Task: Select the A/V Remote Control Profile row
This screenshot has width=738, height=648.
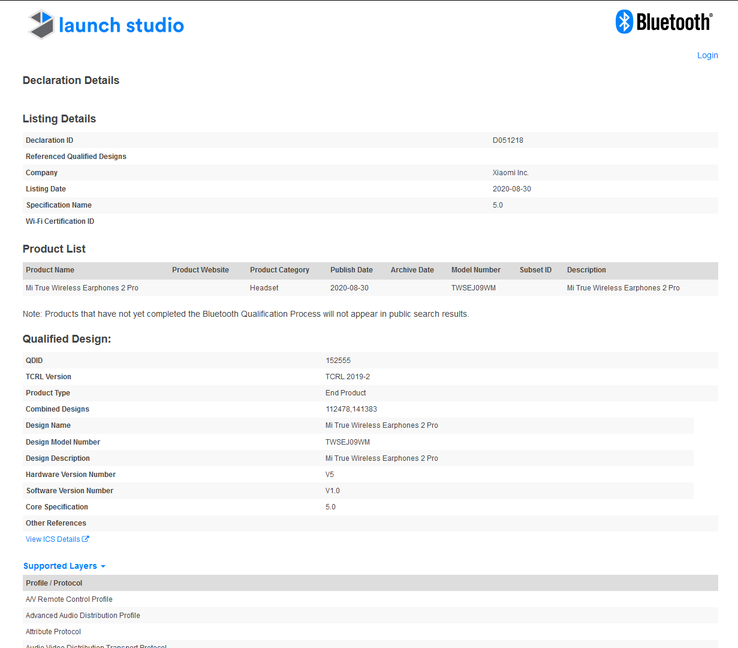Action: click(x=69, y=599)
